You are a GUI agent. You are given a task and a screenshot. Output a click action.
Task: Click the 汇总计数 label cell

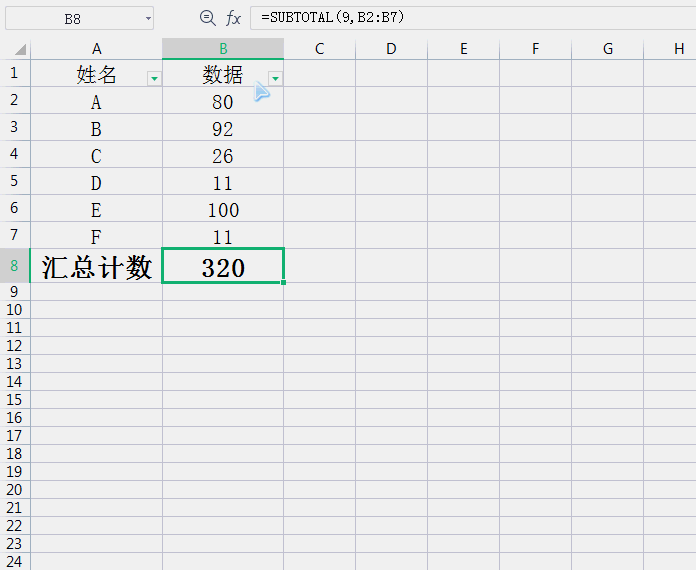[96, 266]
